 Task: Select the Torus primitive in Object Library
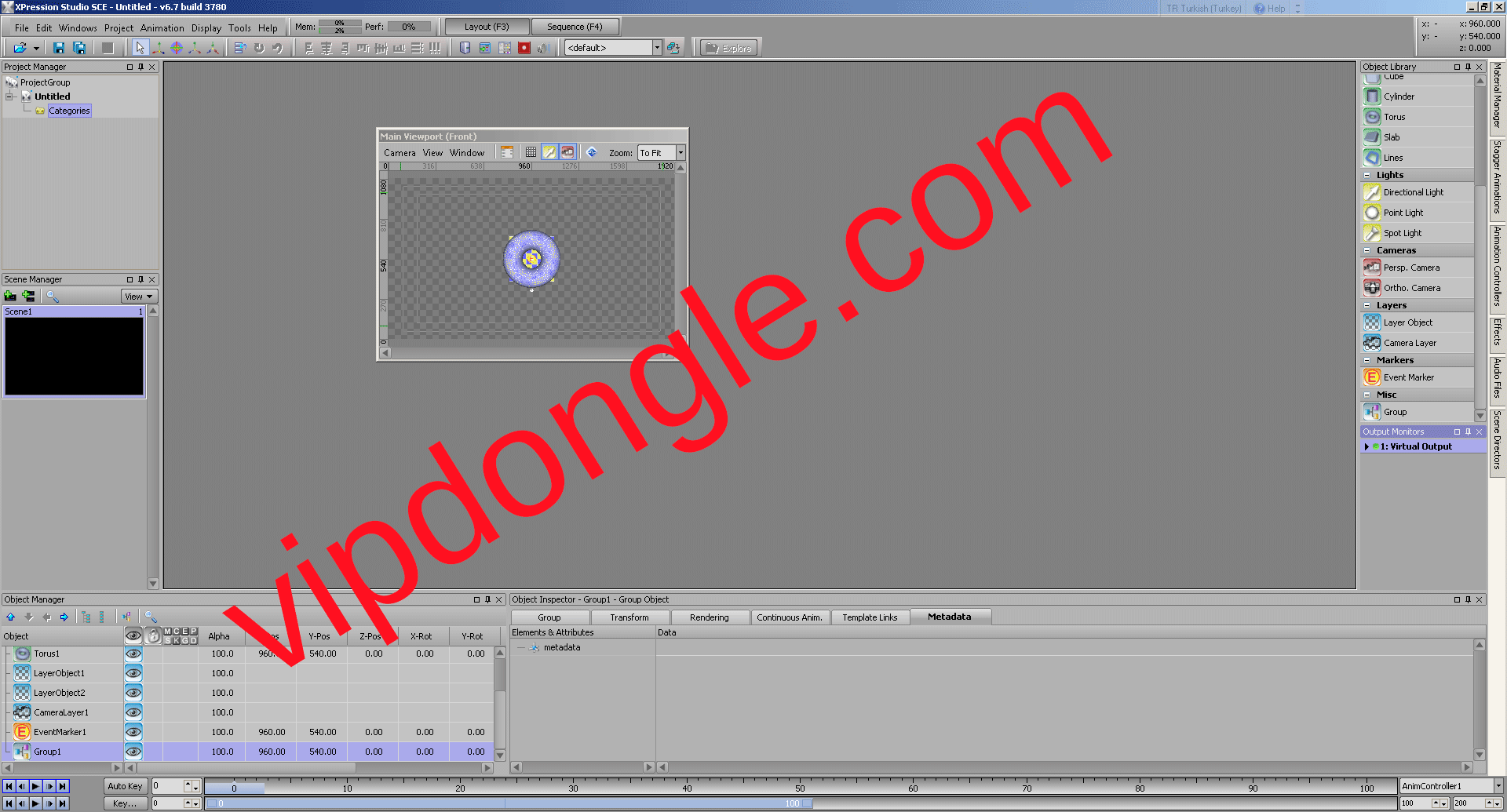[x=1418, y=117]
